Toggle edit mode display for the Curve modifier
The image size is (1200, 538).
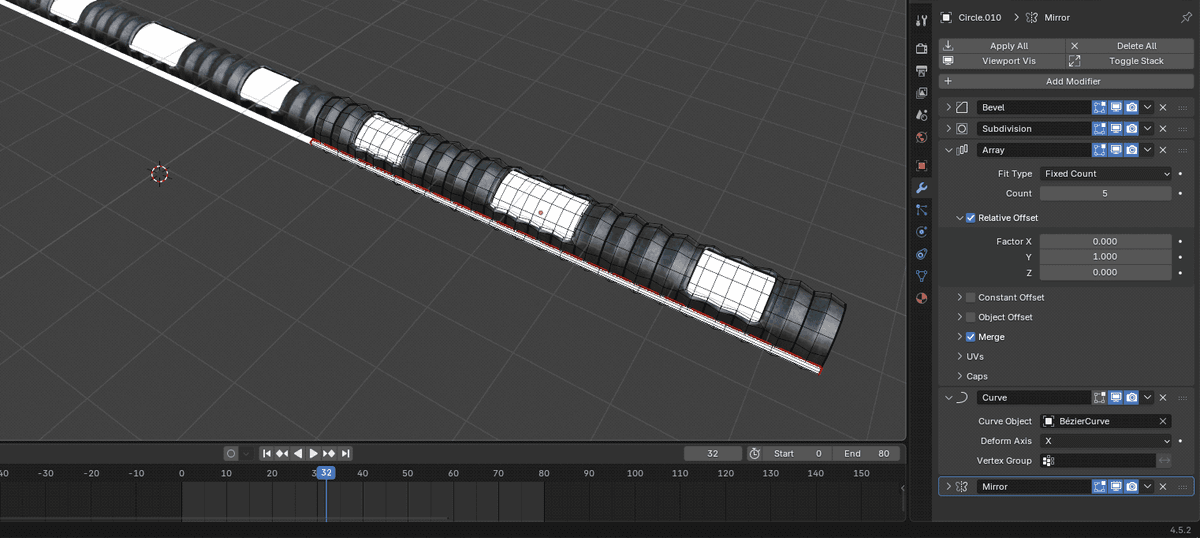tap(1099, 397)
